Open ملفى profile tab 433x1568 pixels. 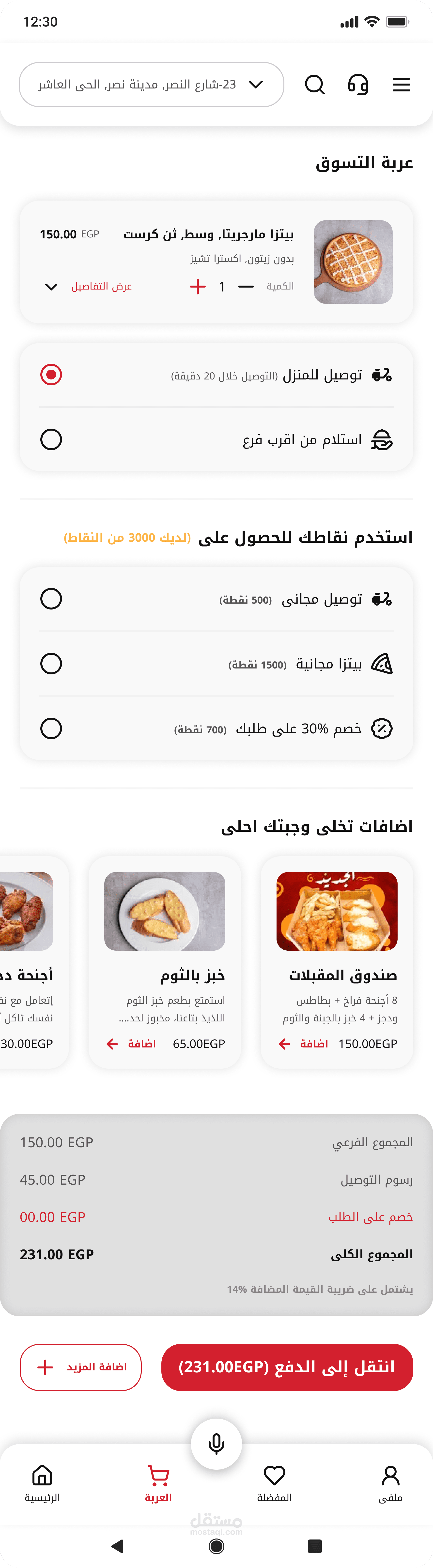[x=390, y=1483]
